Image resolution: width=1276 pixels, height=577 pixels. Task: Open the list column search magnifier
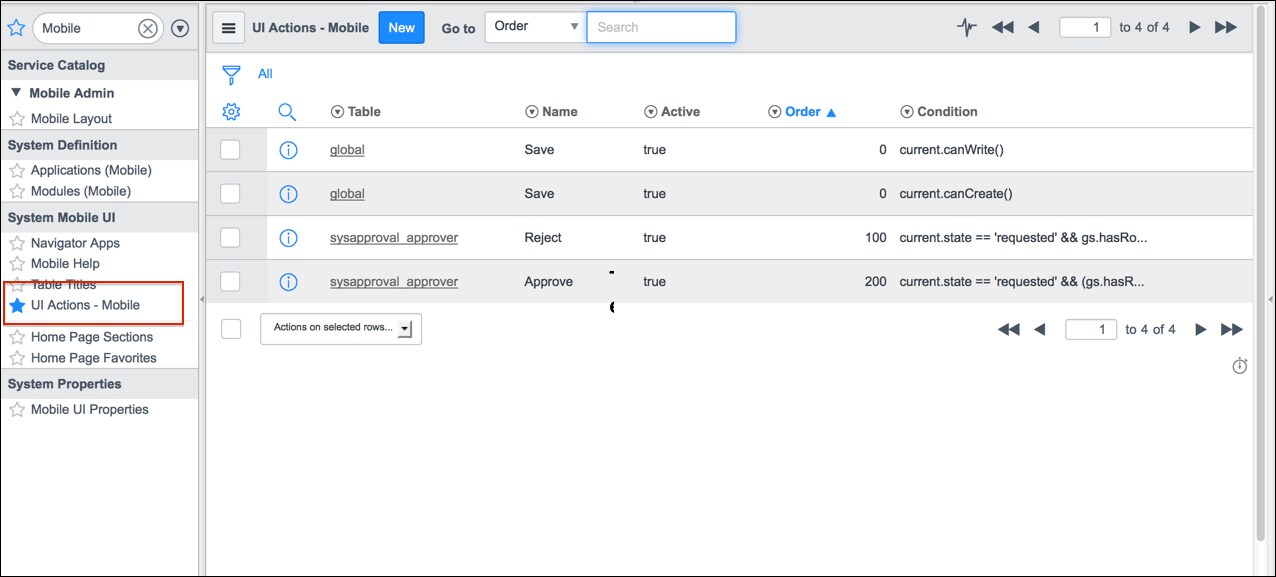coord(287,111)
